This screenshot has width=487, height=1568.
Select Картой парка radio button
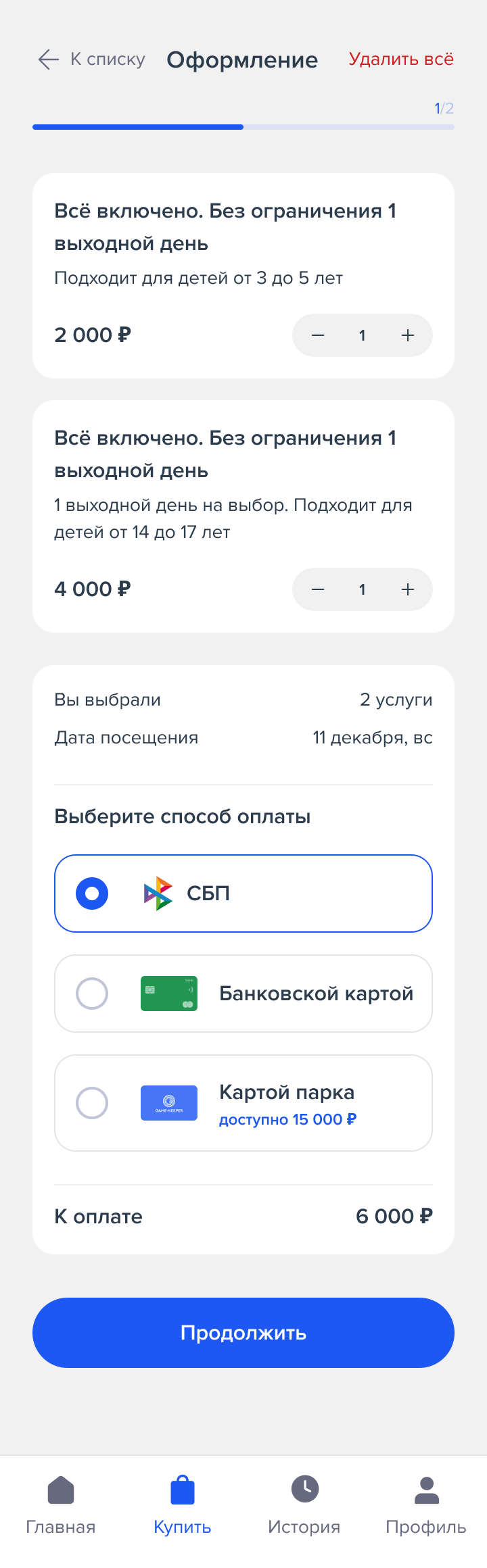[x=92, y=1103]
